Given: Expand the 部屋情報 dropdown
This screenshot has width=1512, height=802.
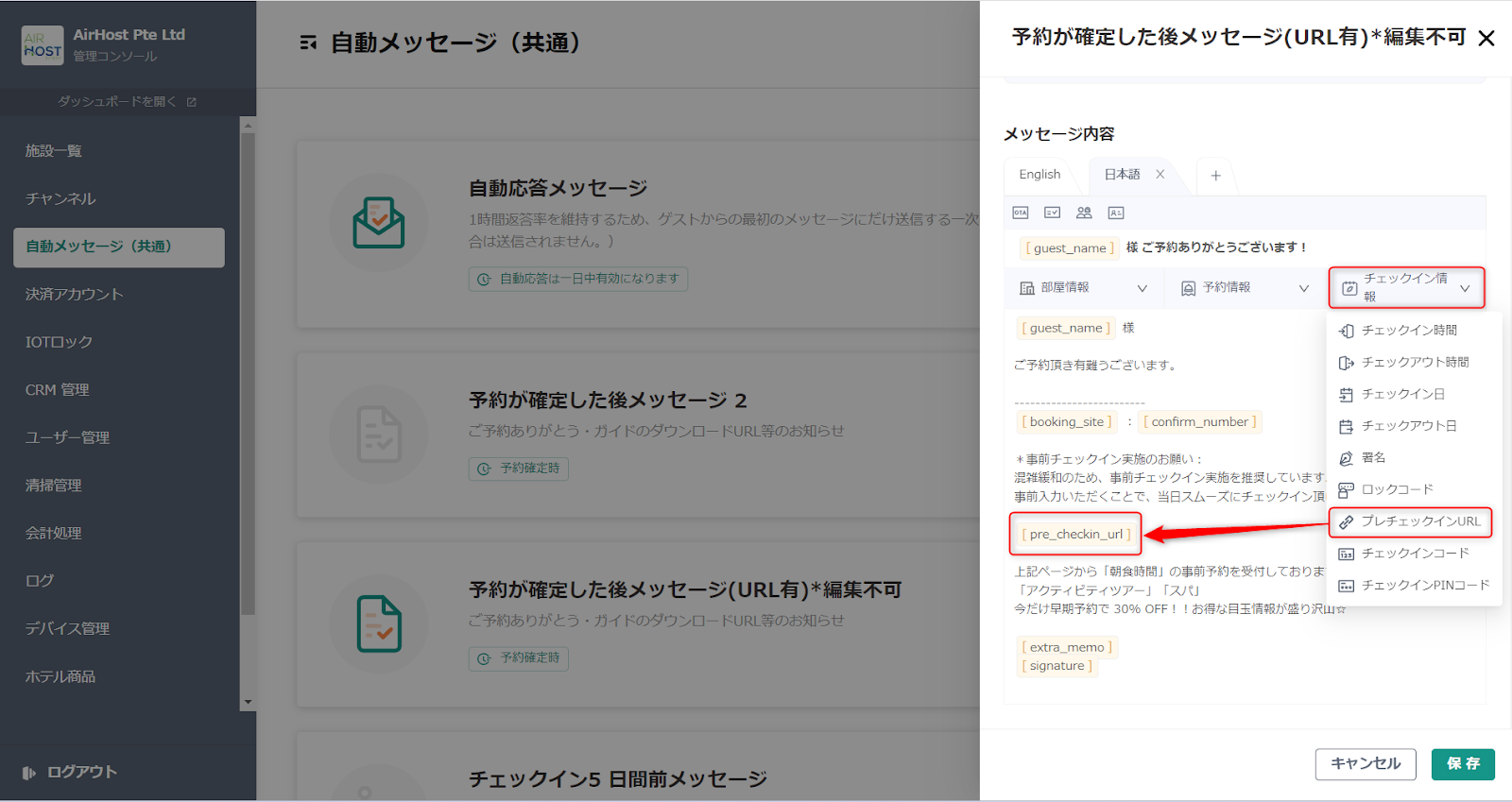Looking at the screenshot, I should click(x=1083, y=288).
